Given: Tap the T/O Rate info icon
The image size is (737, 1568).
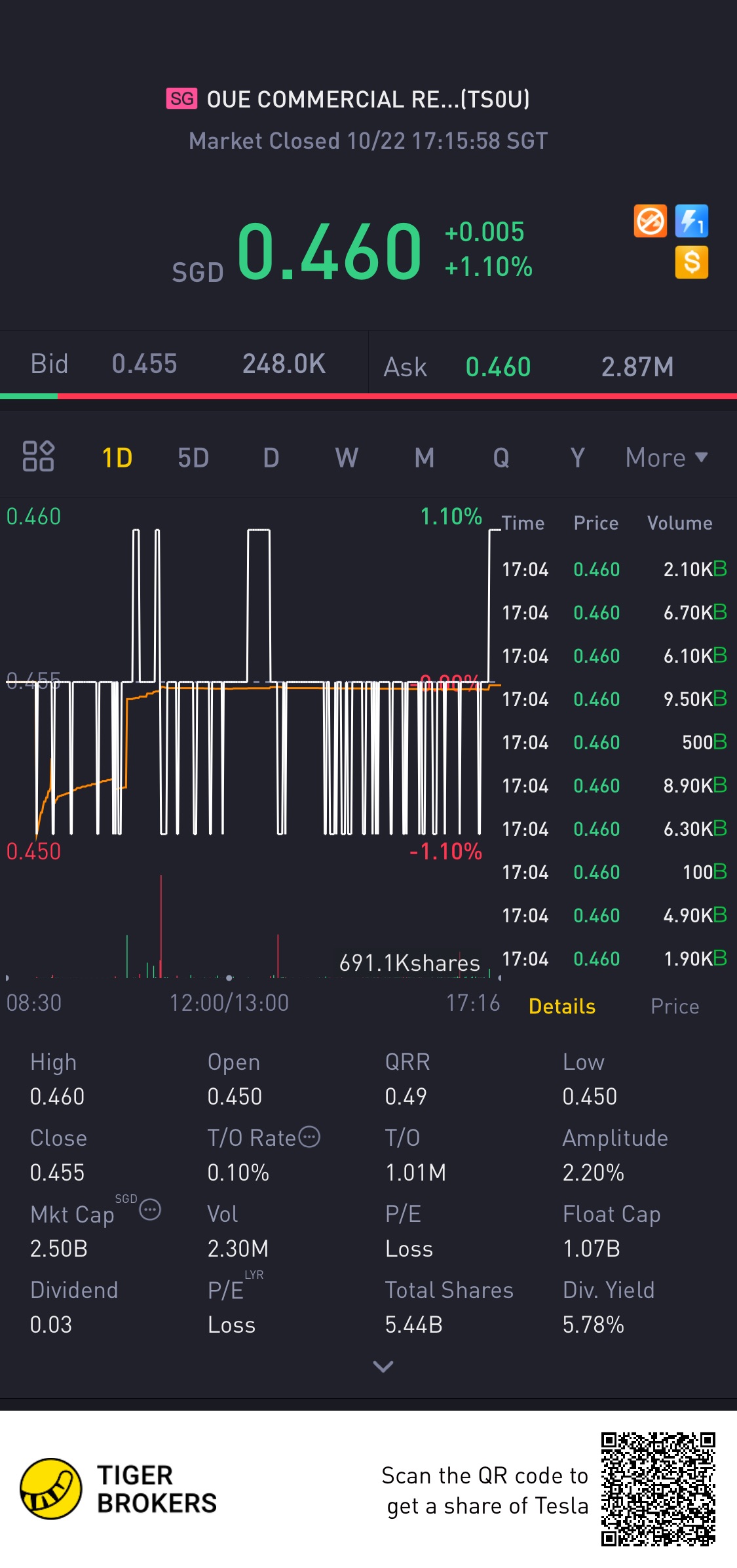Looking at the screenshot, I should (x=309, y=1137).
